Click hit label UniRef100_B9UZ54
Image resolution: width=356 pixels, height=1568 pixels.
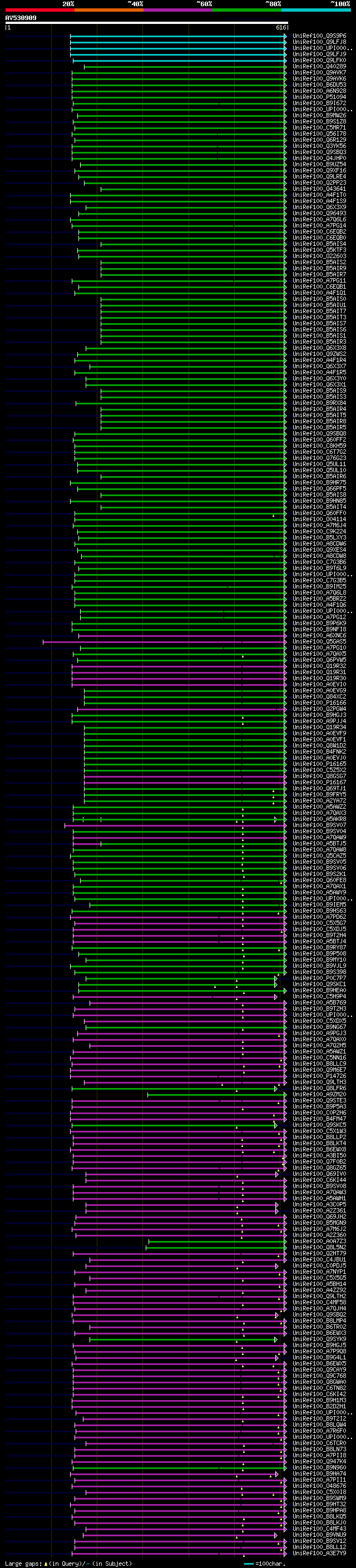319,164
